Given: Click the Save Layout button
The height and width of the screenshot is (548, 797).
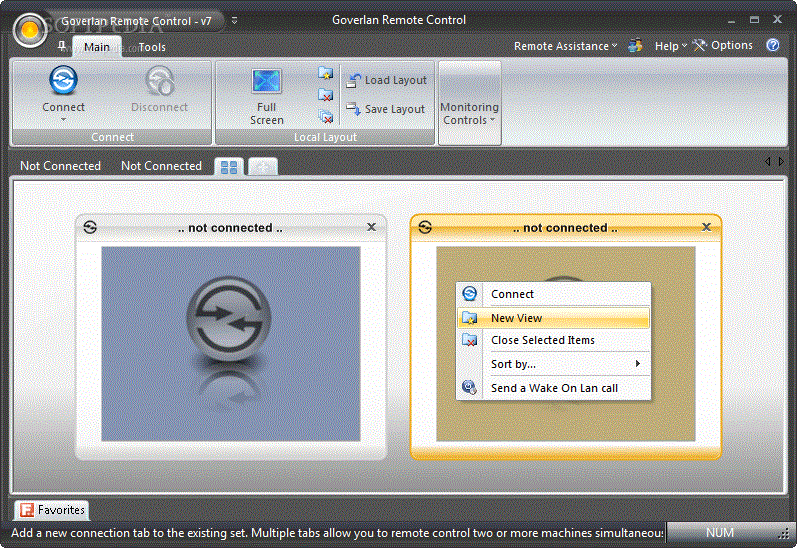Looking at the screenshot, I should click(x=385, y=109).
